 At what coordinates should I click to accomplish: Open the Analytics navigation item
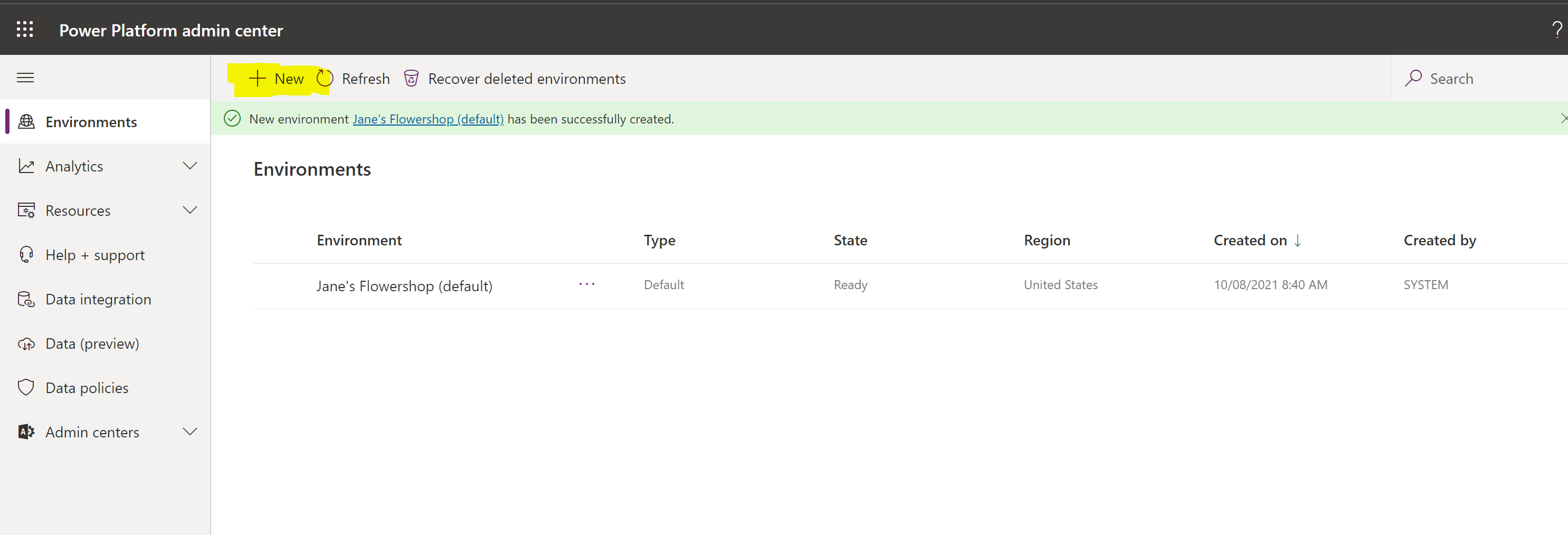106,166
